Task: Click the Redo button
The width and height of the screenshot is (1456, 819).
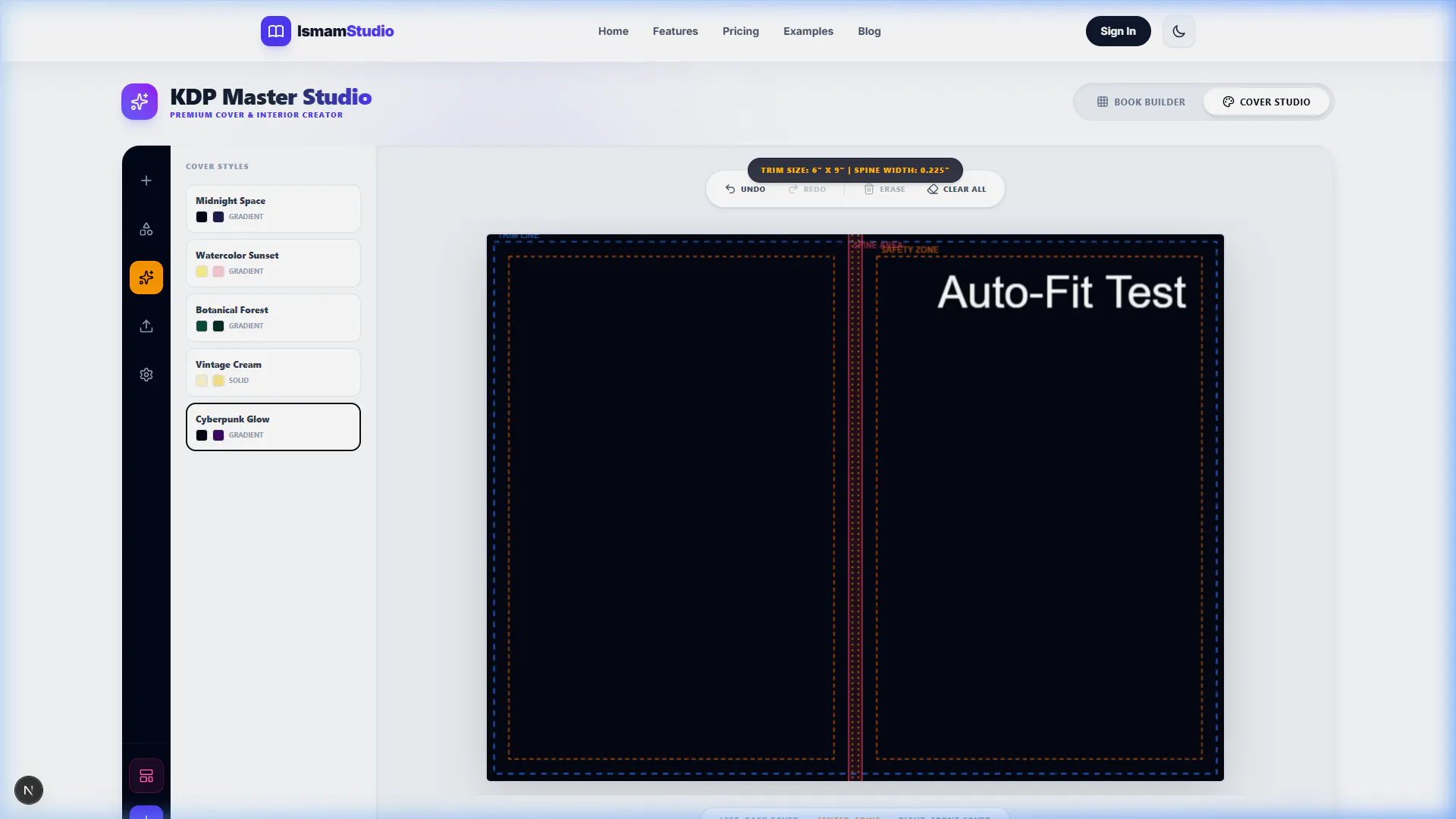Action: 807,190
